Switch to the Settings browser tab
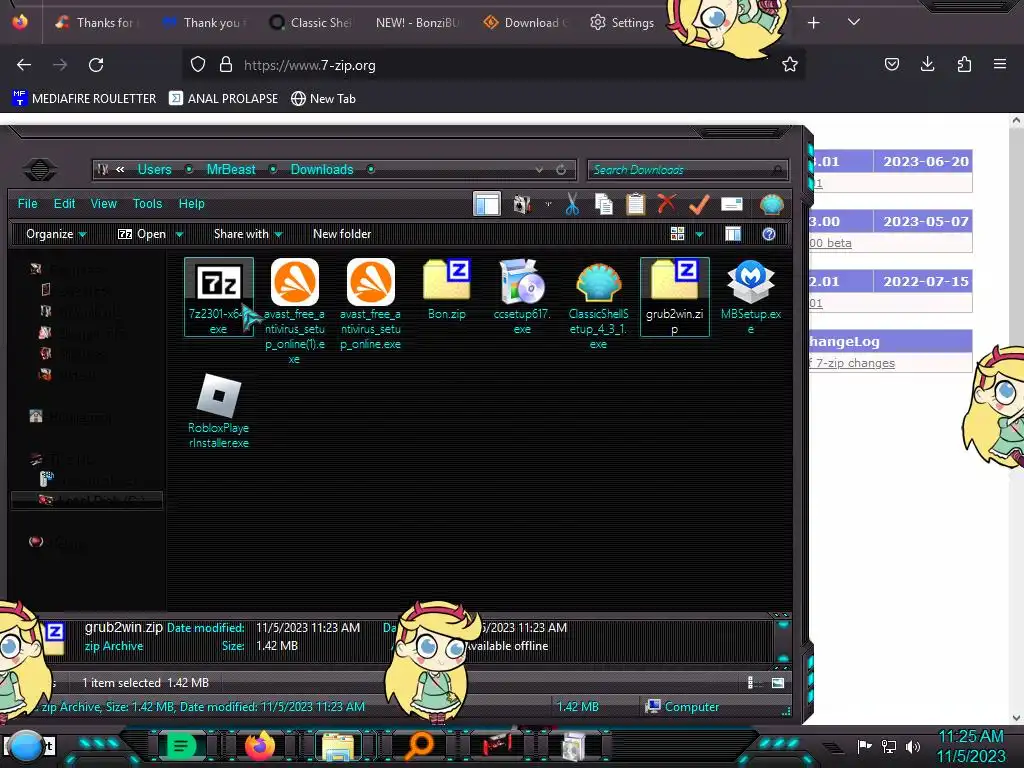This screenshot has height=768, width=1024. [622, 22]
